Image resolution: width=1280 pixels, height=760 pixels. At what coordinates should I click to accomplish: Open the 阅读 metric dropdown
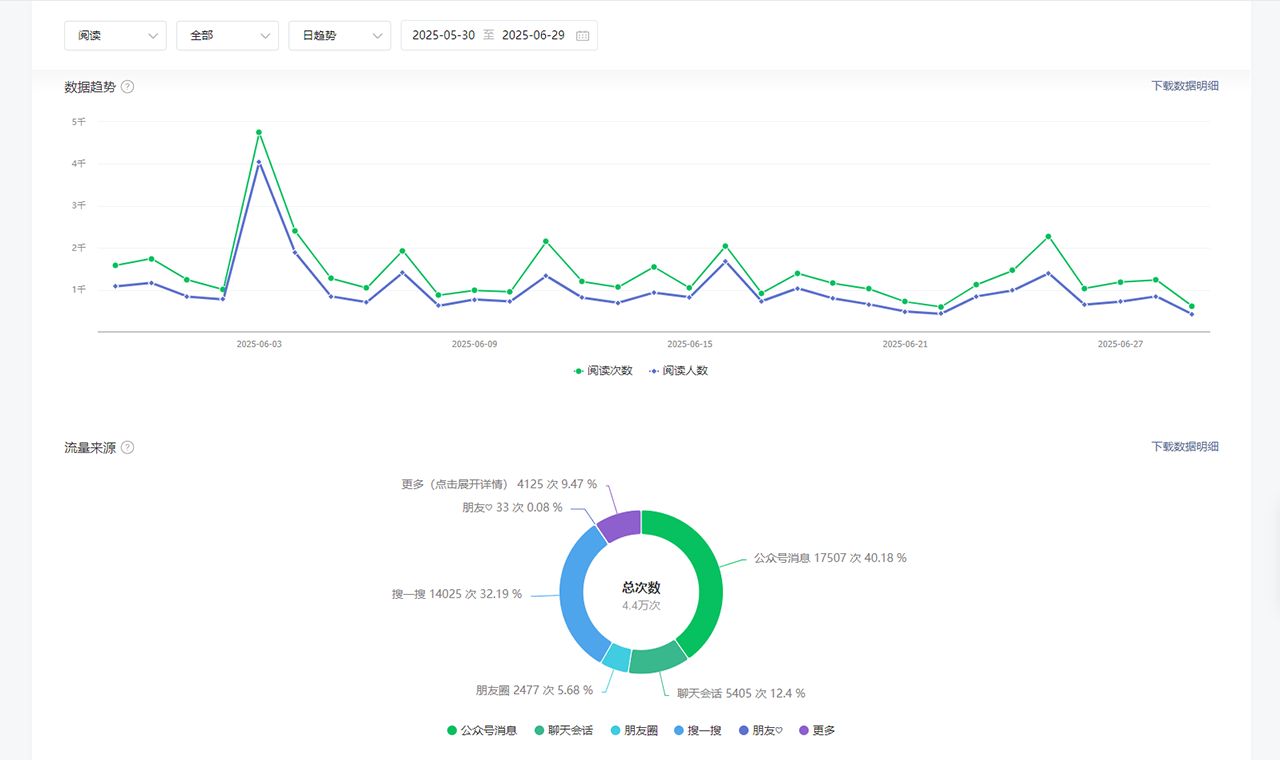click(115, 35)
